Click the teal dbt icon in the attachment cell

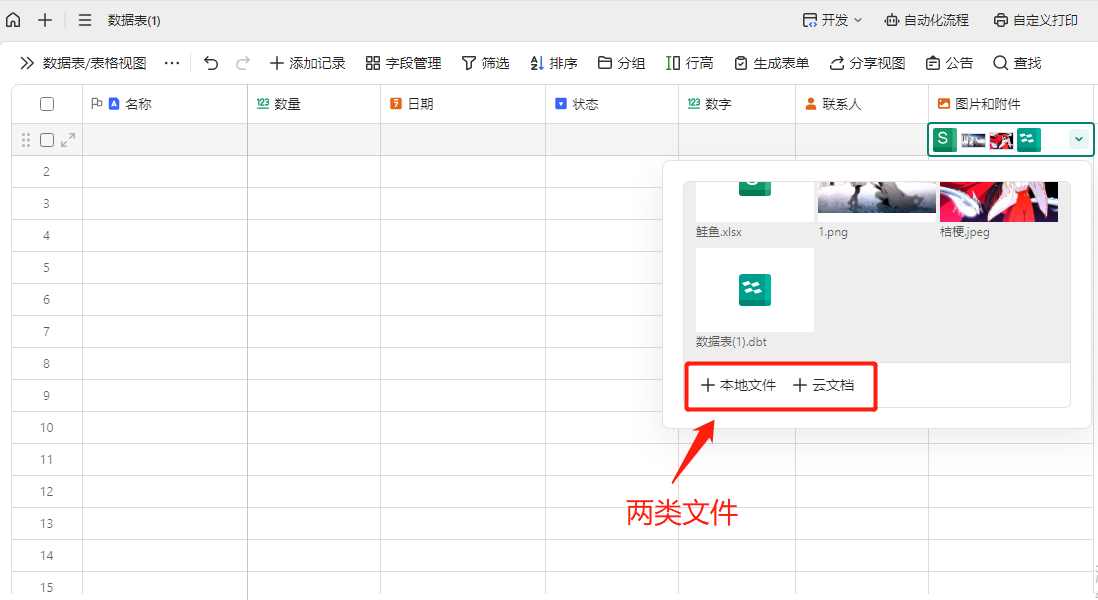1029,140
